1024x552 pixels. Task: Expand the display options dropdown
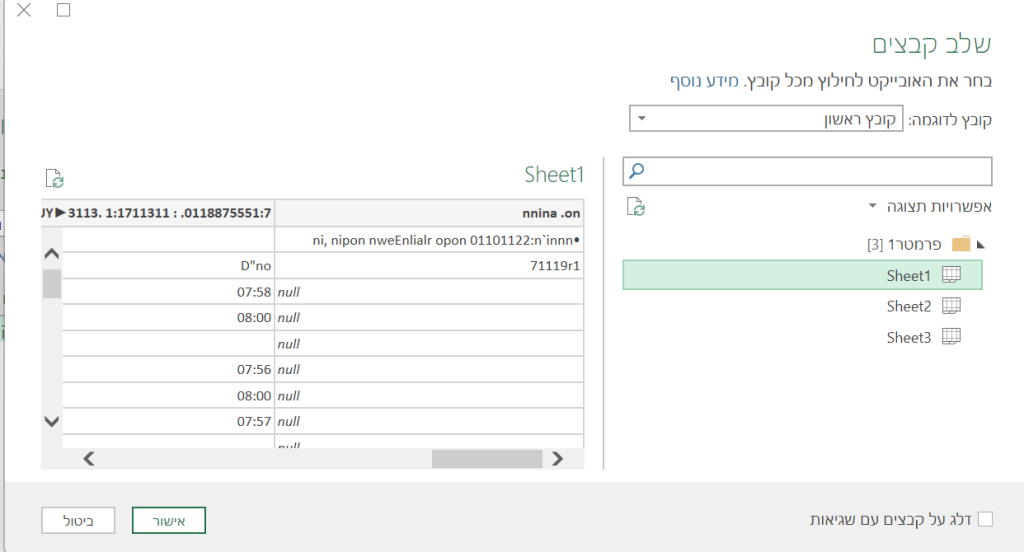872,206
